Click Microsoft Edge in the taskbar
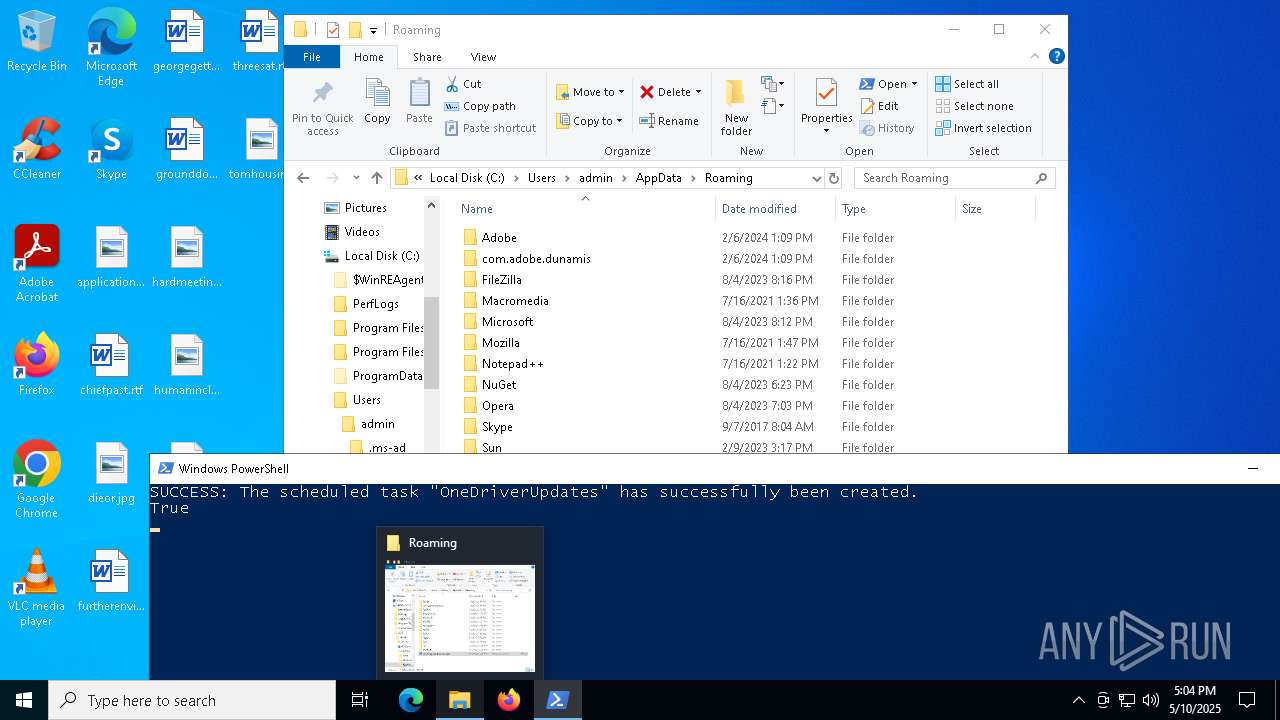This screenshot has height=720, width=1280. [x=411, y=700]
